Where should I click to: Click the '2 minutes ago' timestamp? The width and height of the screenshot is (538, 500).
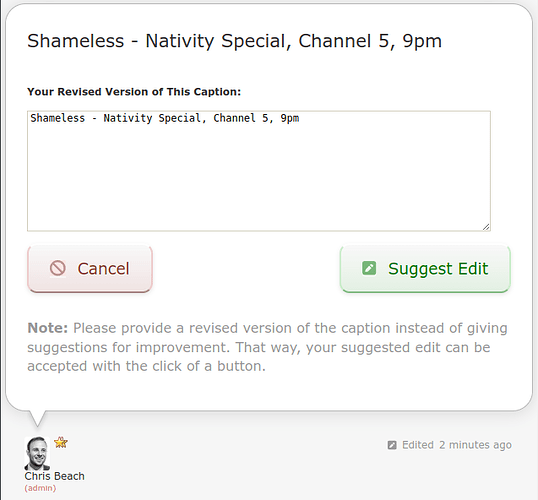476,445
